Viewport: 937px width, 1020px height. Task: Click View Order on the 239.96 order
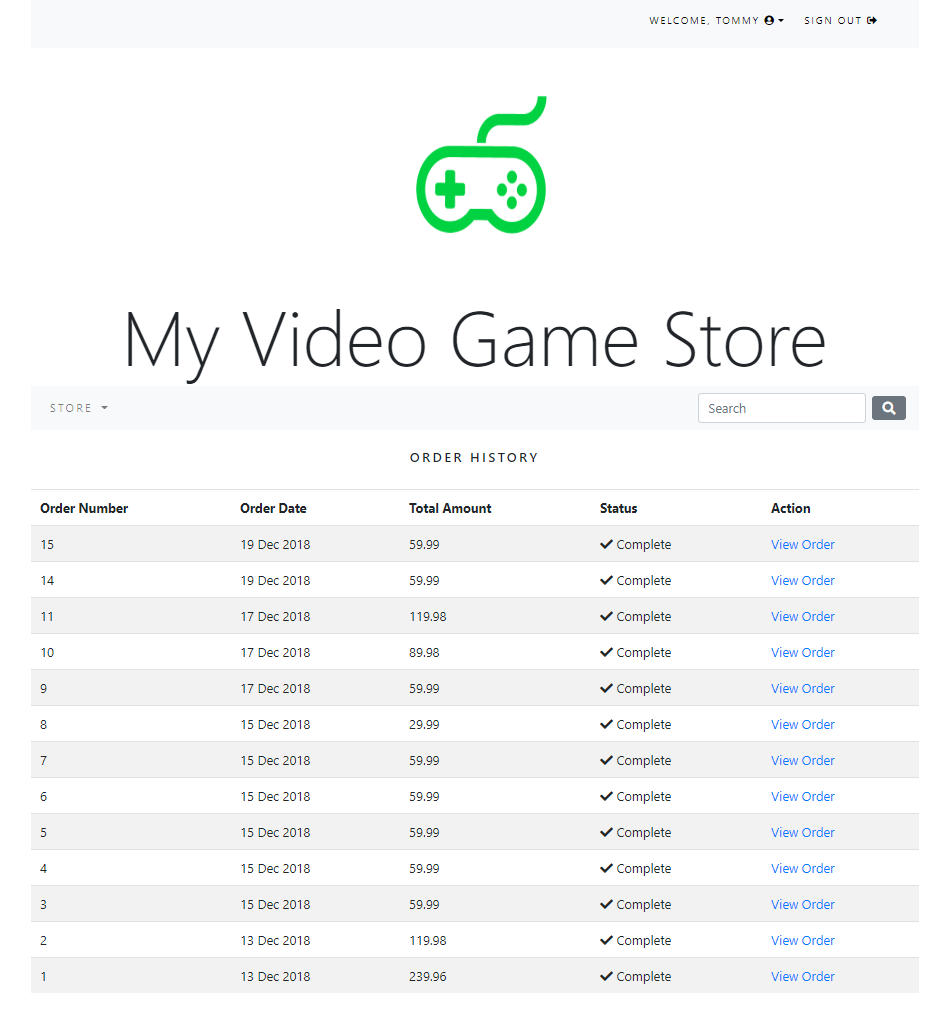[x=802, y=976]
